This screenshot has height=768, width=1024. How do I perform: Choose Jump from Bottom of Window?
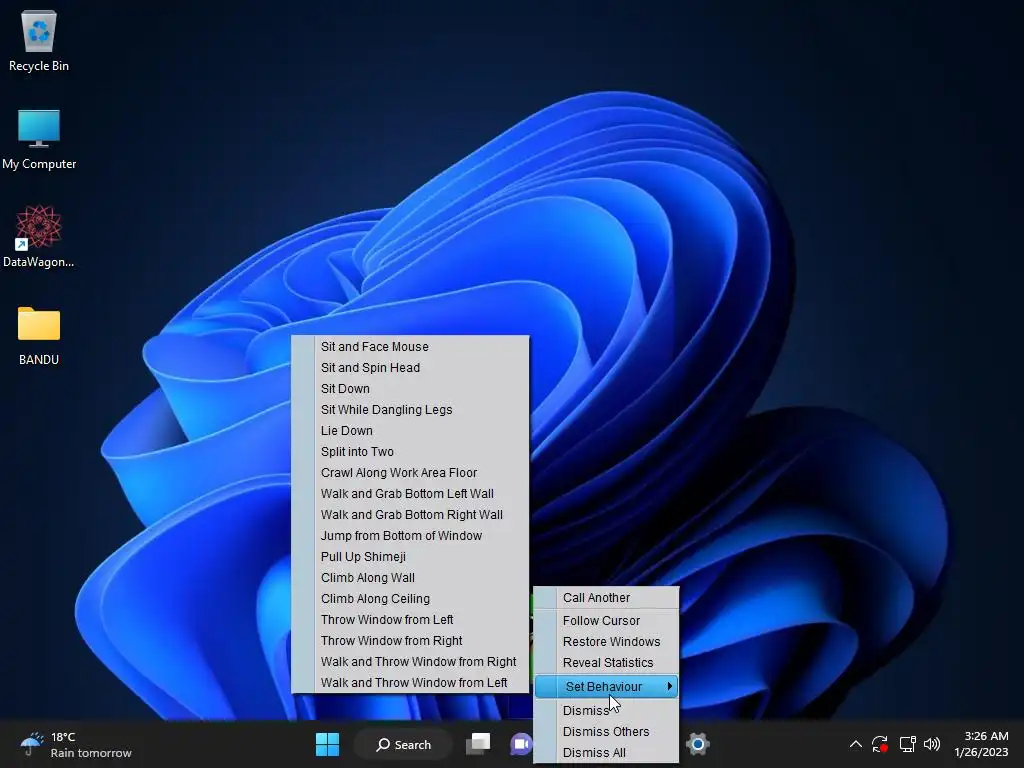pos(410,536)
